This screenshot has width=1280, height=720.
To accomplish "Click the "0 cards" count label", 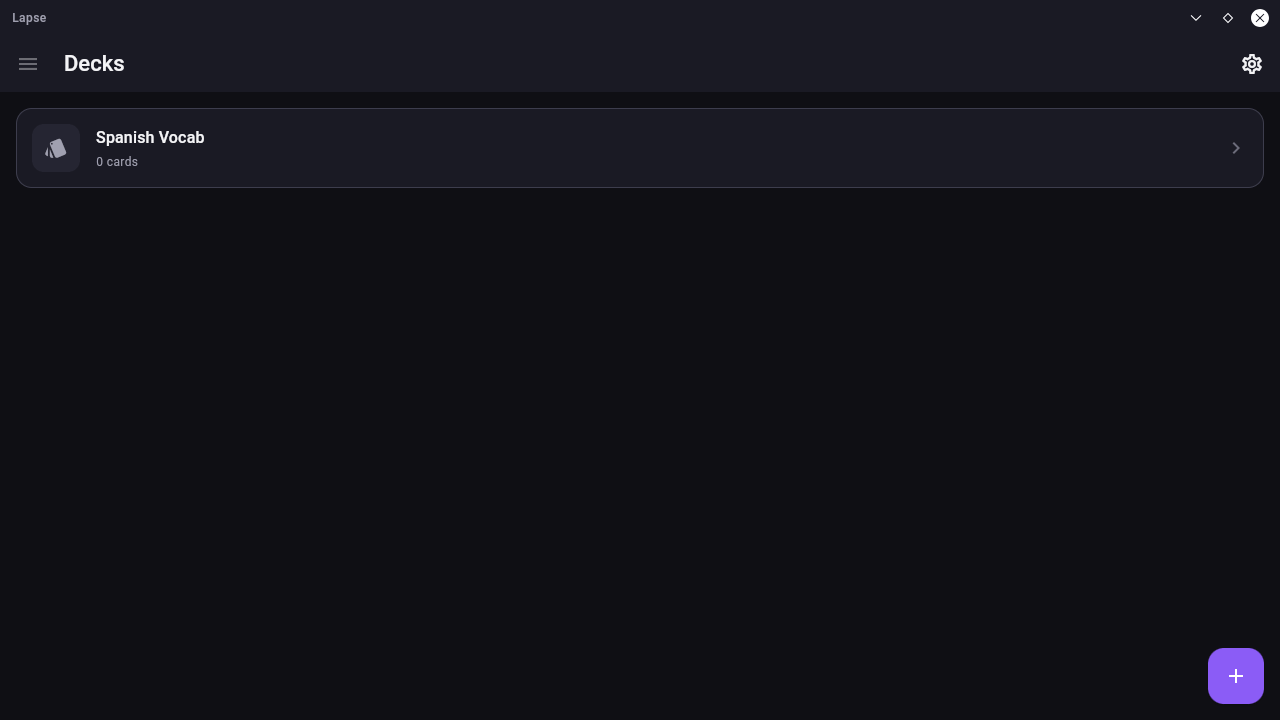I will [x=117, y=161].
